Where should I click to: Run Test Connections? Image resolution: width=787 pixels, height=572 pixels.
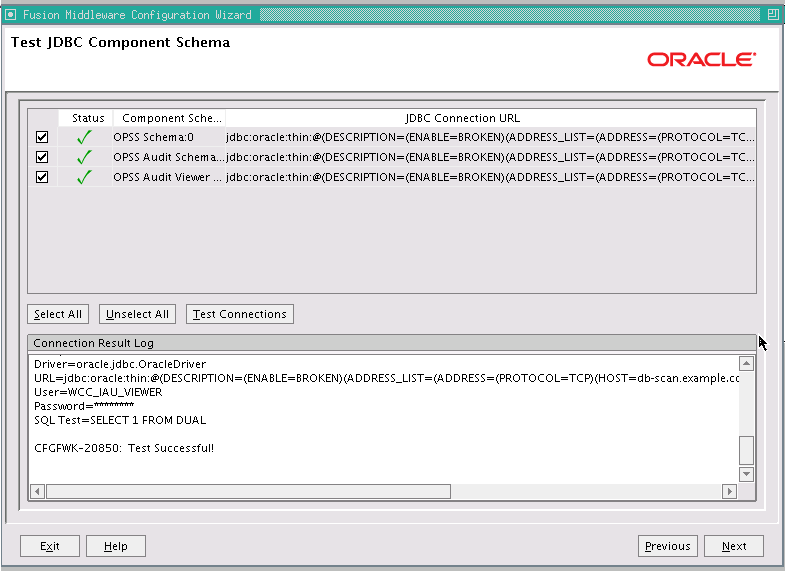pos(239,314)
